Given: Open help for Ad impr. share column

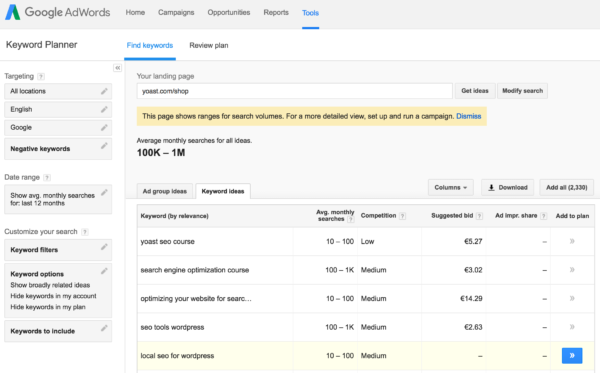Looking at the screenshot, I should tap(543, 216).
